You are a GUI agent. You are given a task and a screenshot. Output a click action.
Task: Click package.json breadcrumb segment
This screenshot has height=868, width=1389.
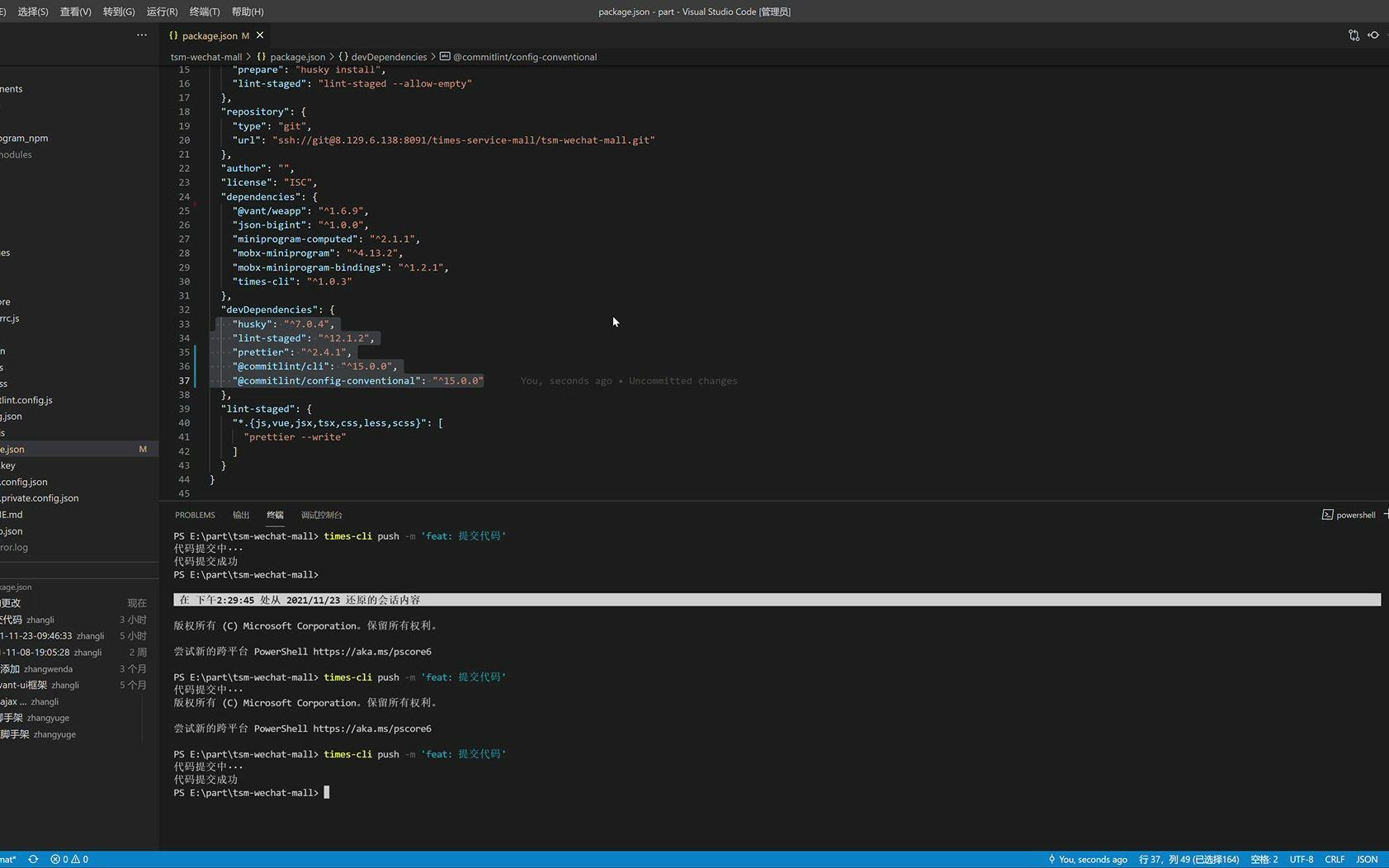point(297,57)
